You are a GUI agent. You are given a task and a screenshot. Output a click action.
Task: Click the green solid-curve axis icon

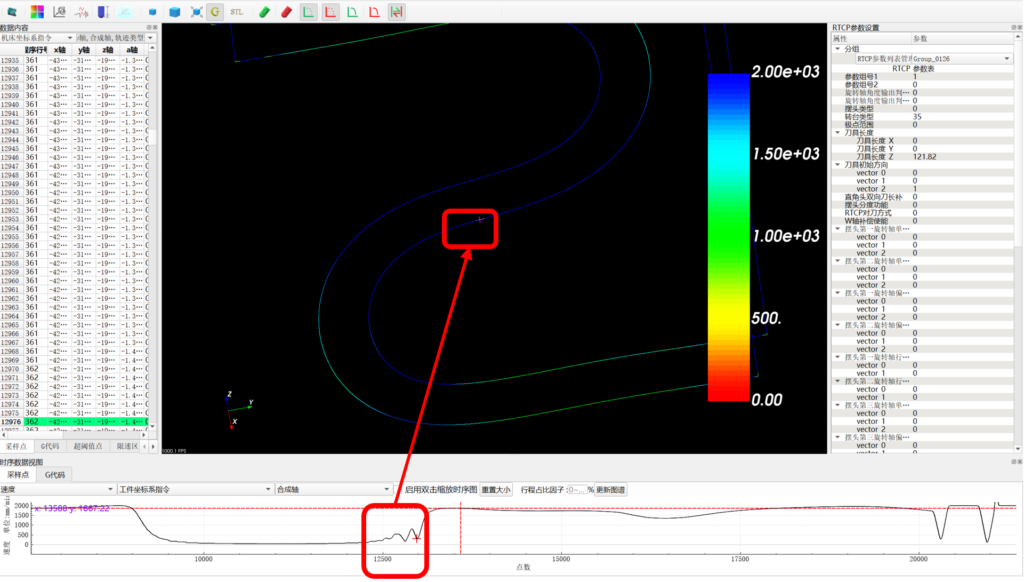(352, 12)
